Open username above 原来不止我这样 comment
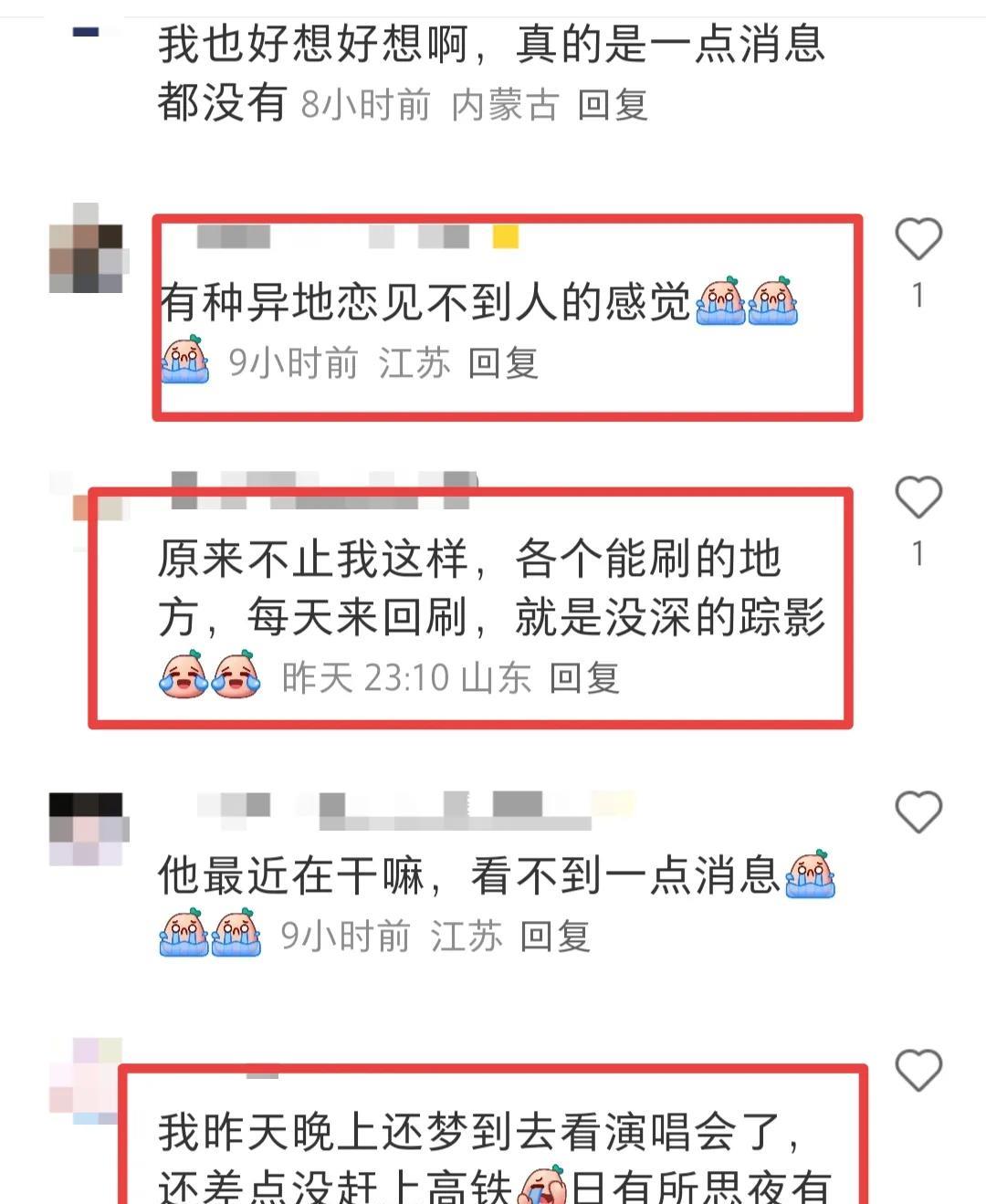The image size is (986, 1204). click(324, 490)
